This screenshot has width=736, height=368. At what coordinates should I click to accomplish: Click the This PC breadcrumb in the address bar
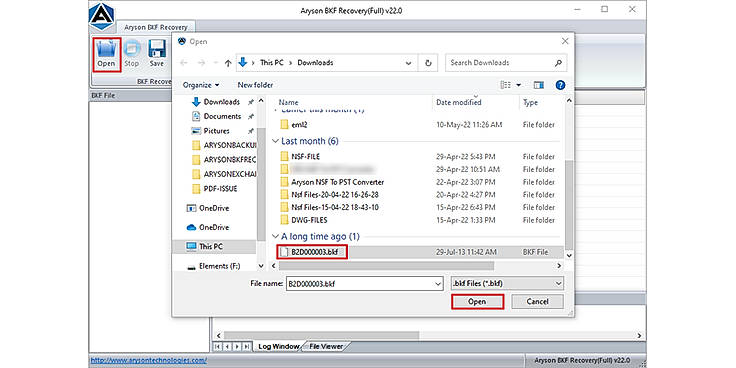pyautogui.click(x=272, y=63)
